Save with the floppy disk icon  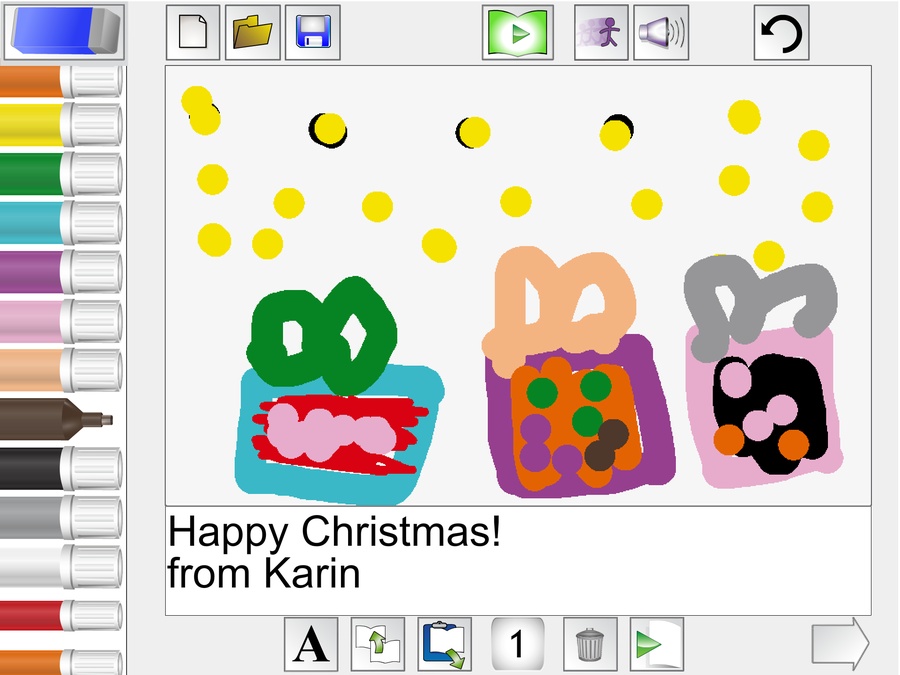coord(313,32)
